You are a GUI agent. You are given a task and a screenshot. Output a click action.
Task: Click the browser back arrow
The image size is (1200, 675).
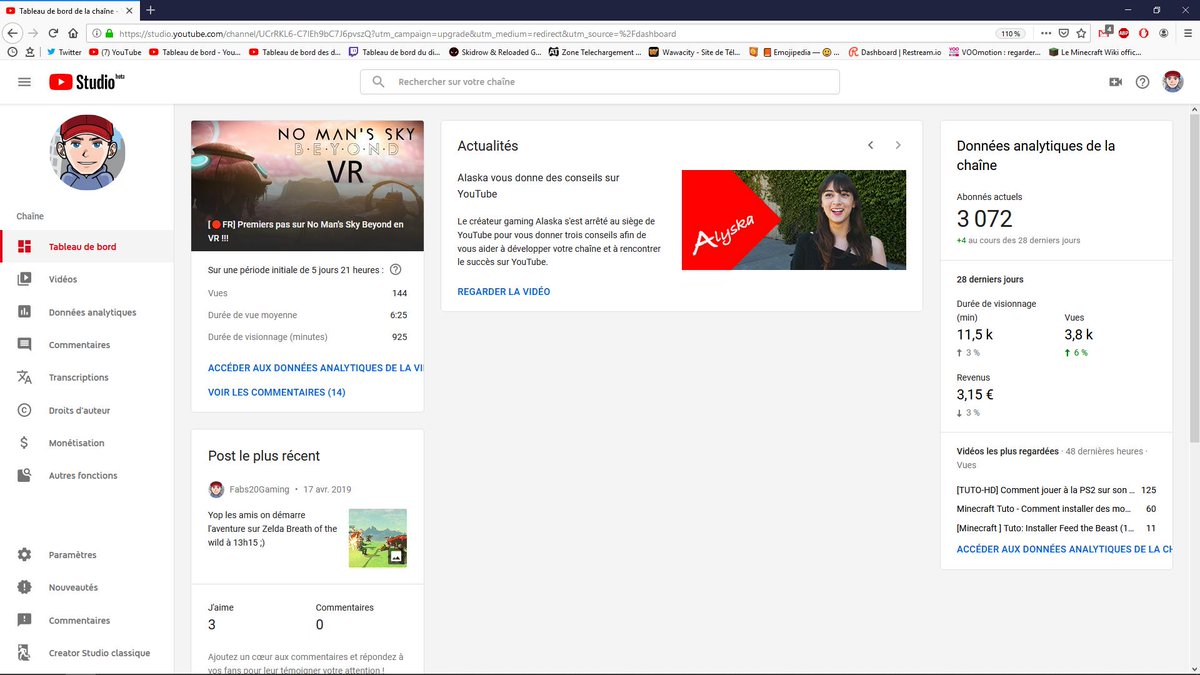[x=13, y=33]
